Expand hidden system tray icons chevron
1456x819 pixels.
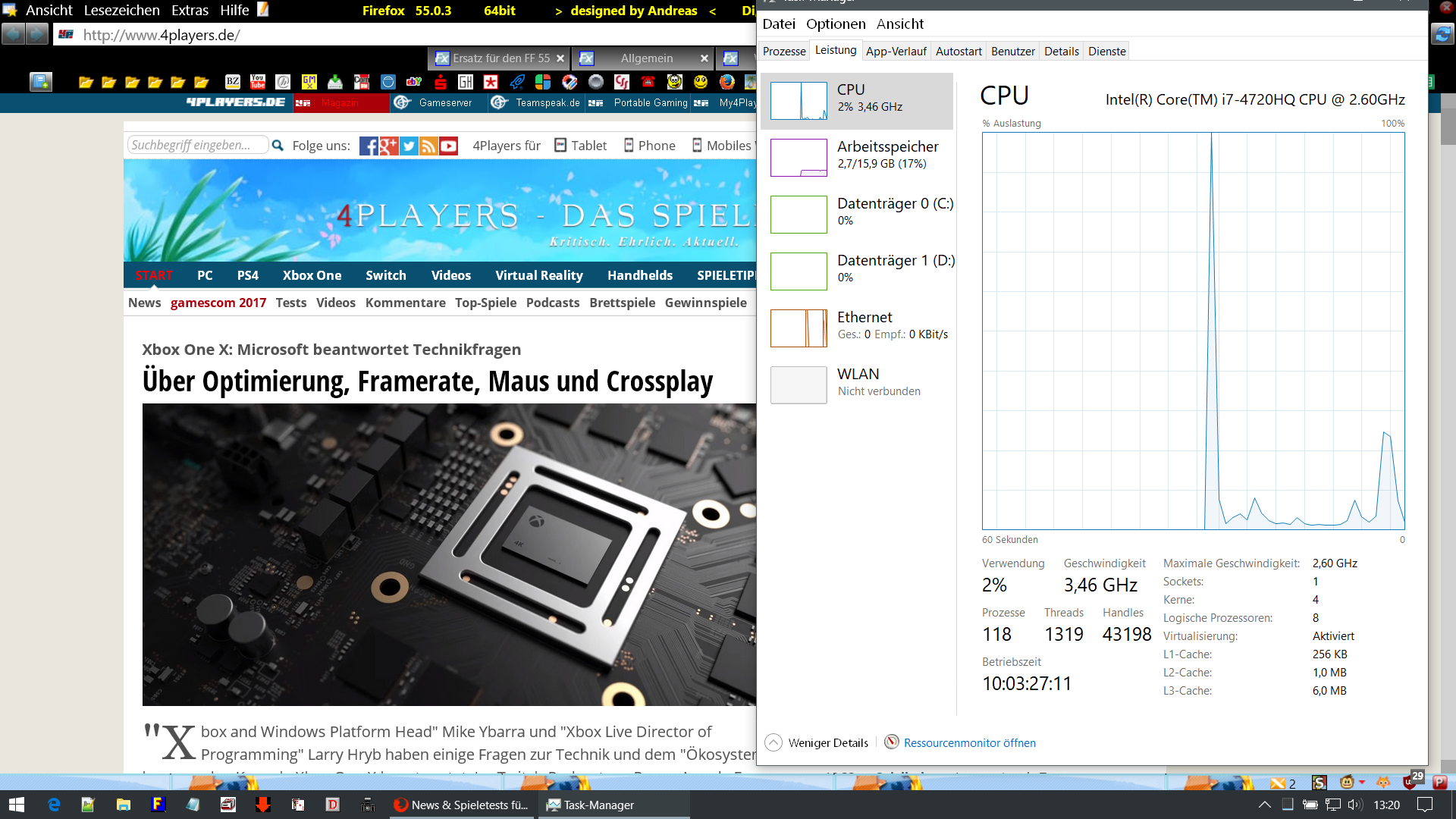pos(1264,805)
